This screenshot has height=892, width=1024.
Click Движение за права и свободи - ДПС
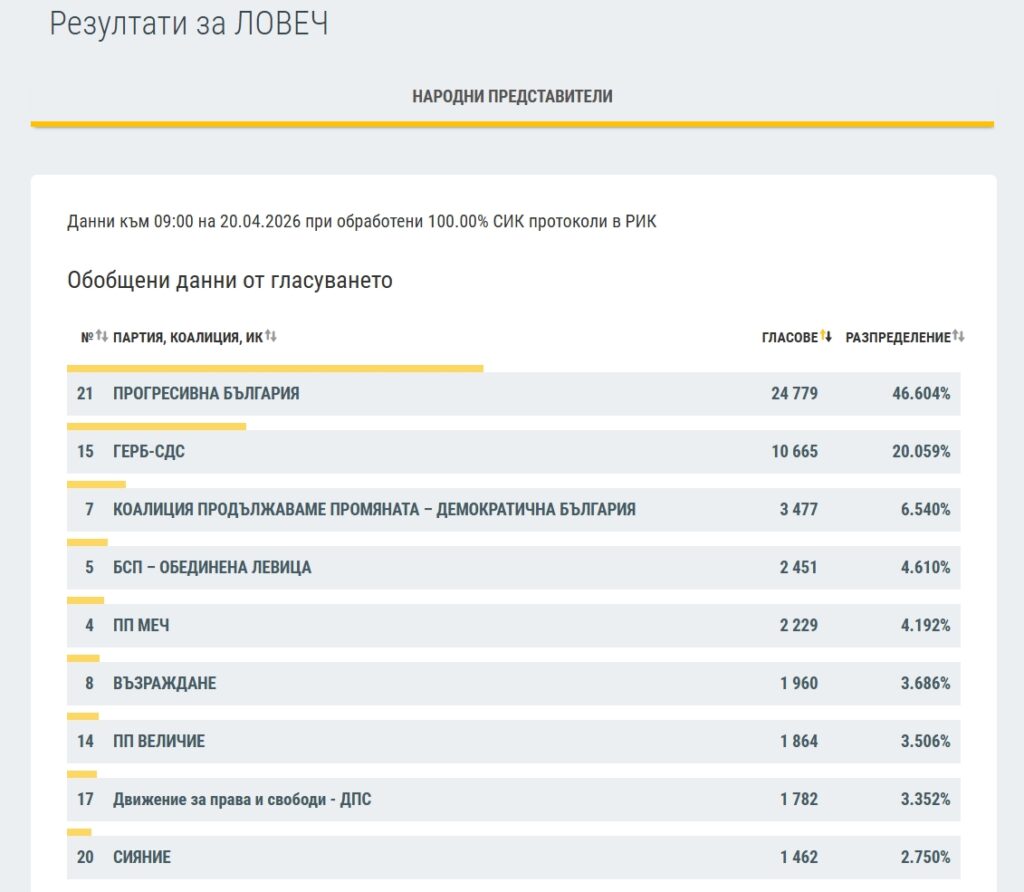coord(242,800)
